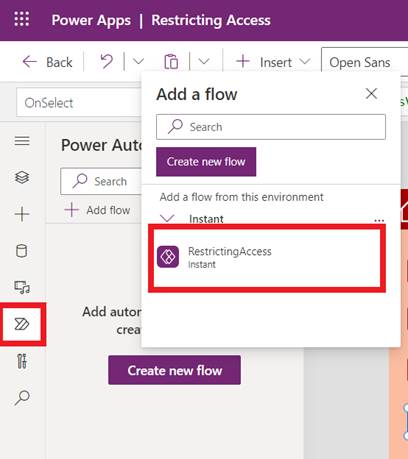This screenshot has height=459, width=408.
Task: Open the Power Automate sidebar icon
Action: click(22, 324)
